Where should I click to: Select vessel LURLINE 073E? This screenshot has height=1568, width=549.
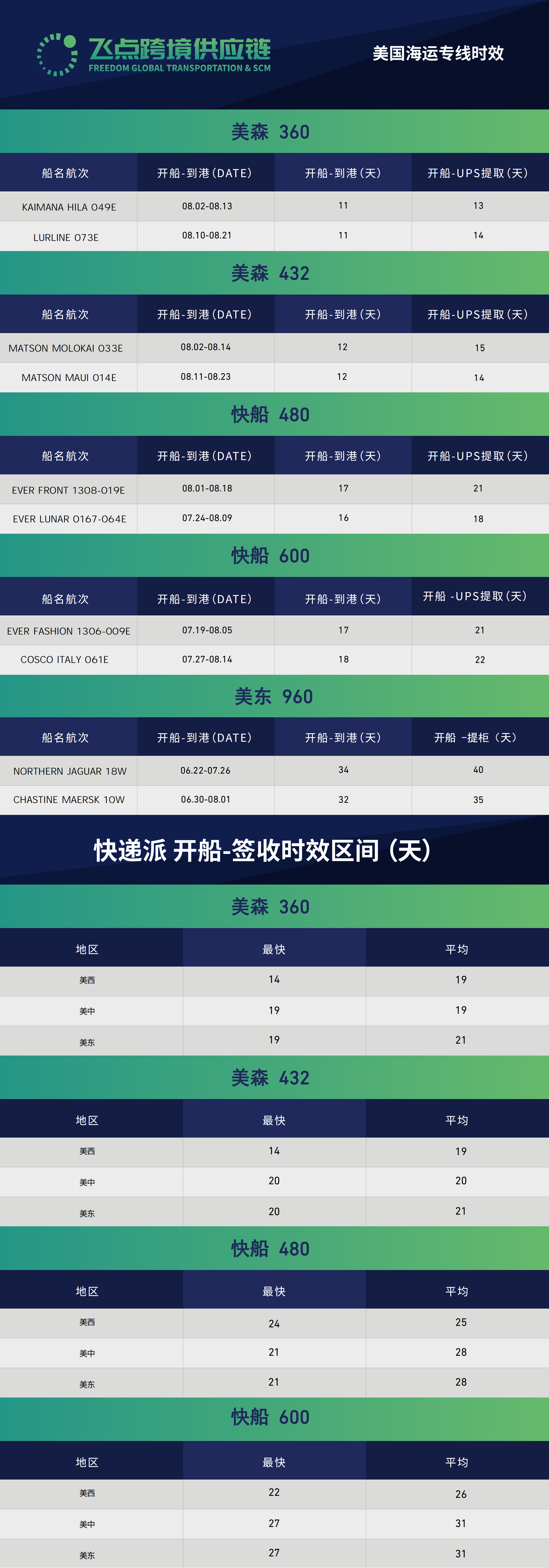coord(66,237)
